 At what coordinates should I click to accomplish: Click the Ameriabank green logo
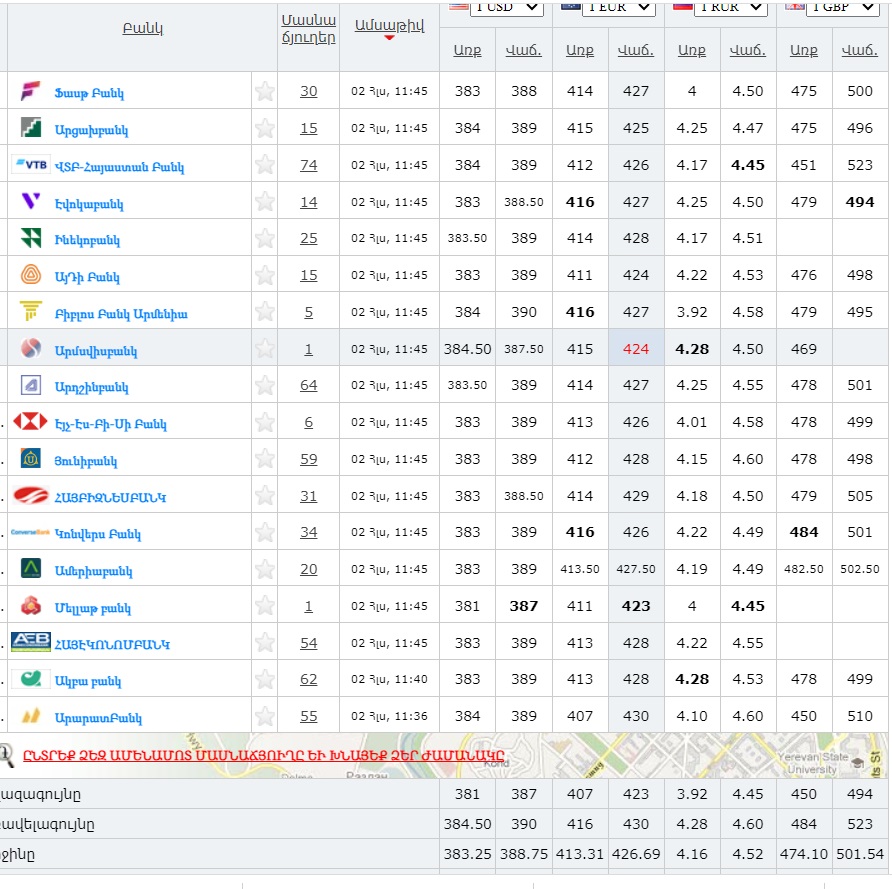pos(31,569)
